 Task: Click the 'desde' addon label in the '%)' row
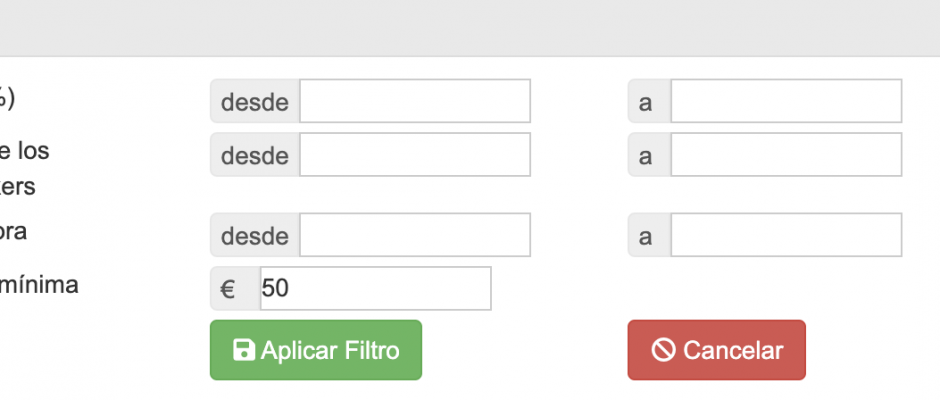coord(255,101)
